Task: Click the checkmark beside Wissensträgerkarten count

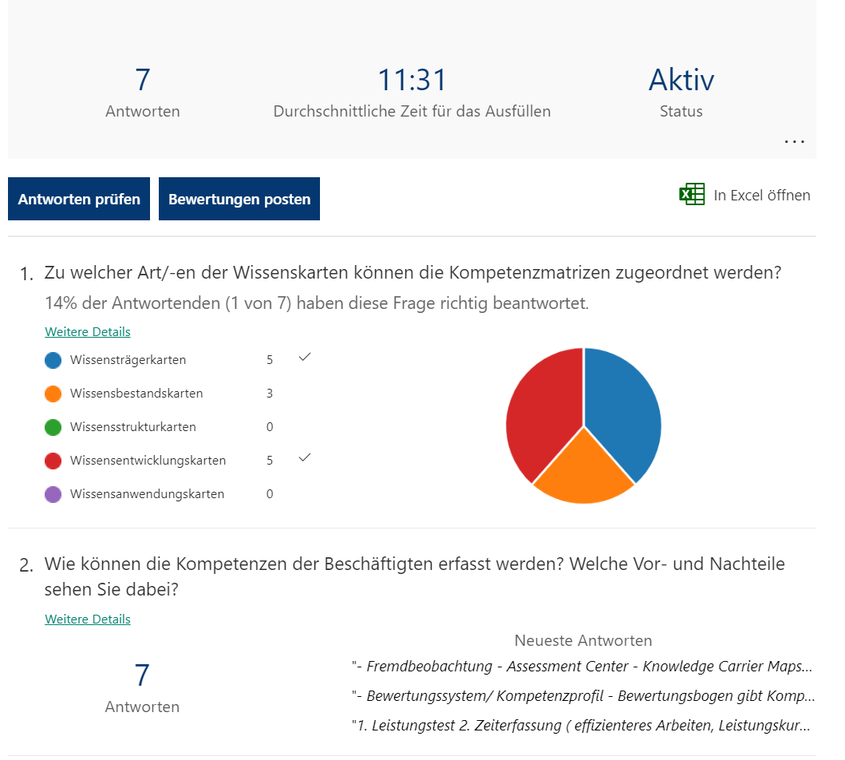Action: click(x=304, y=357)
